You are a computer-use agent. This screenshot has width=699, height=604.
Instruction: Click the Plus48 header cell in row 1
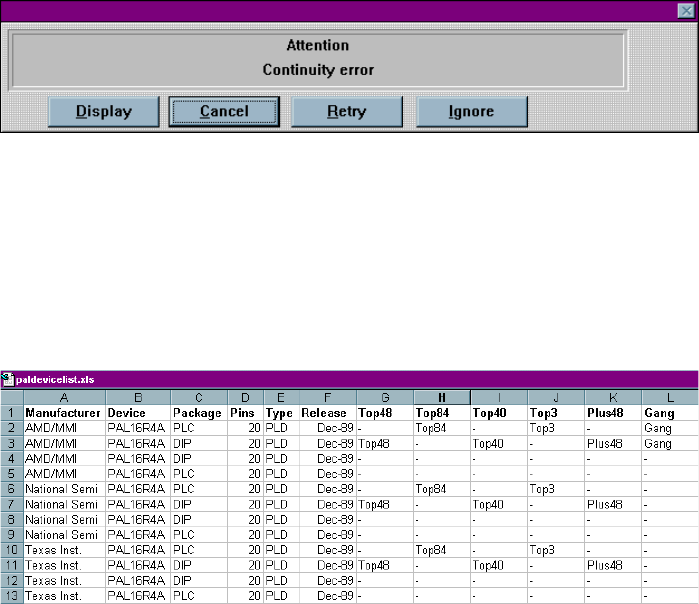[x=613, y=413]
